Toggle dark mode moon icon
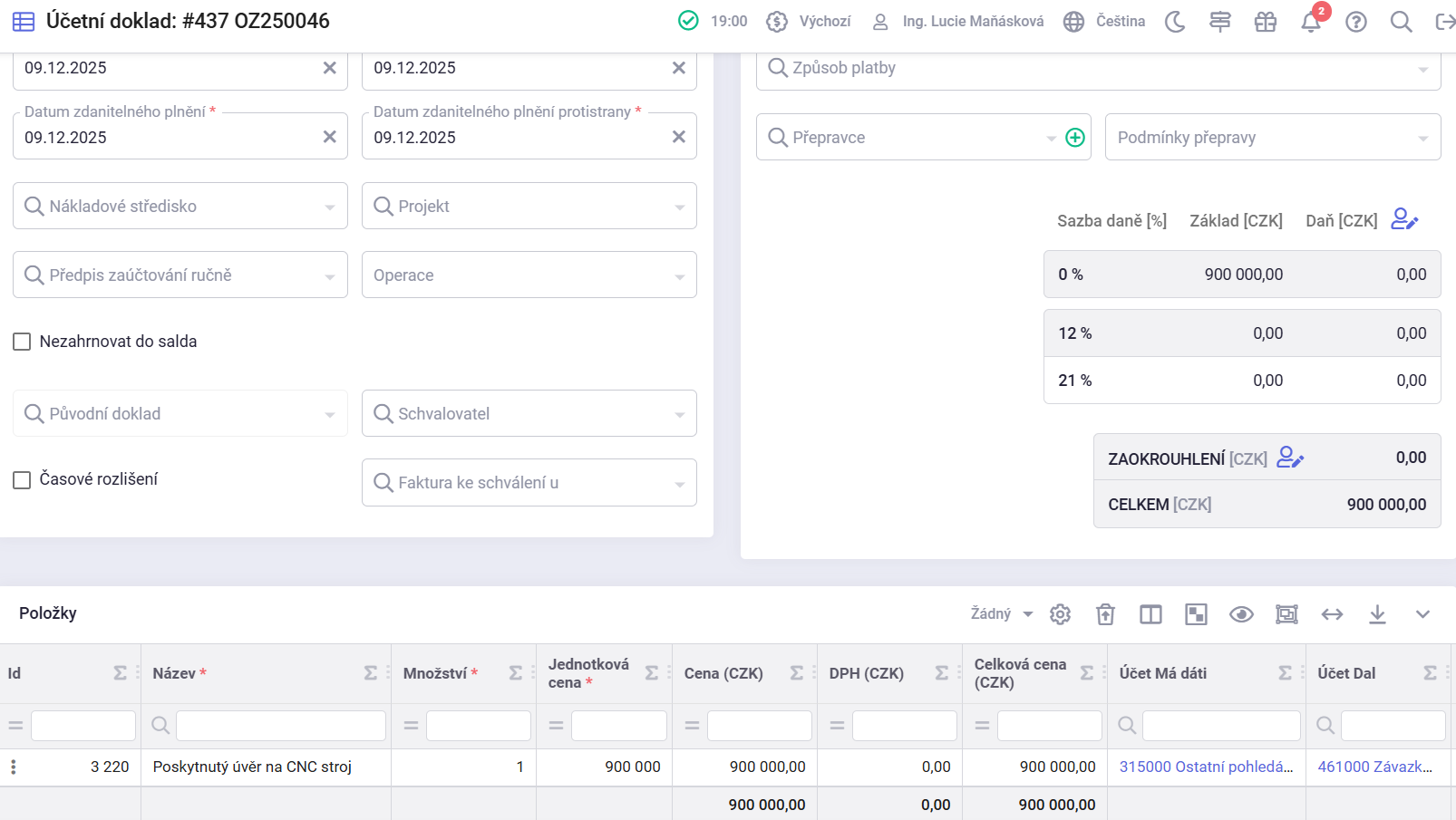The image size is (1456, 820). click(1175, 22)
